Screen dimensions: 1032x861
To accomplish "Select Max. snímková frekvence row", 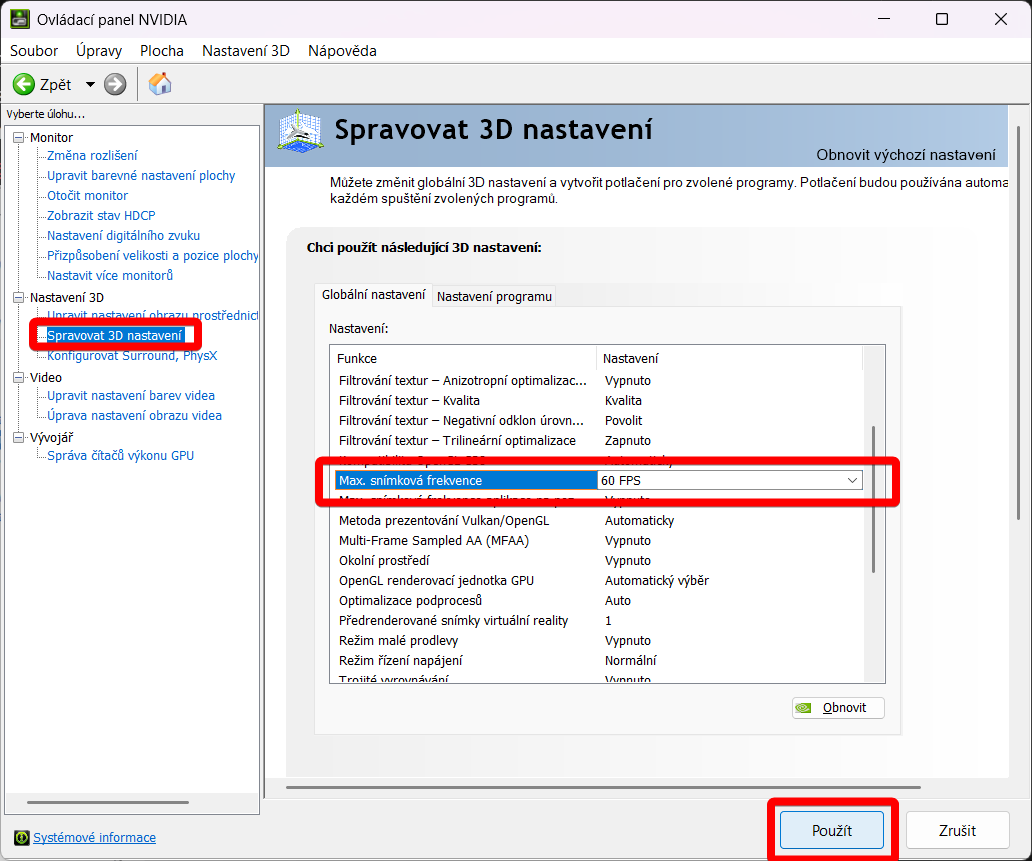I will tap(598, 481).
